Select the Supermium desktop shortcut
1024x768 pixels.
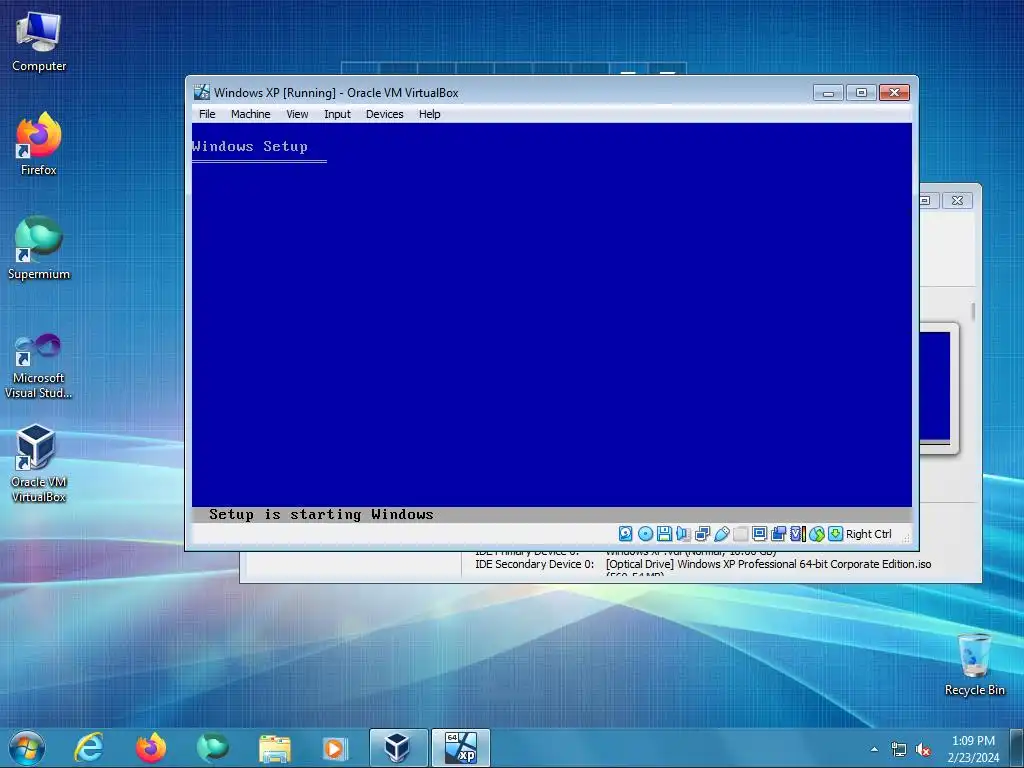[39, 248]
